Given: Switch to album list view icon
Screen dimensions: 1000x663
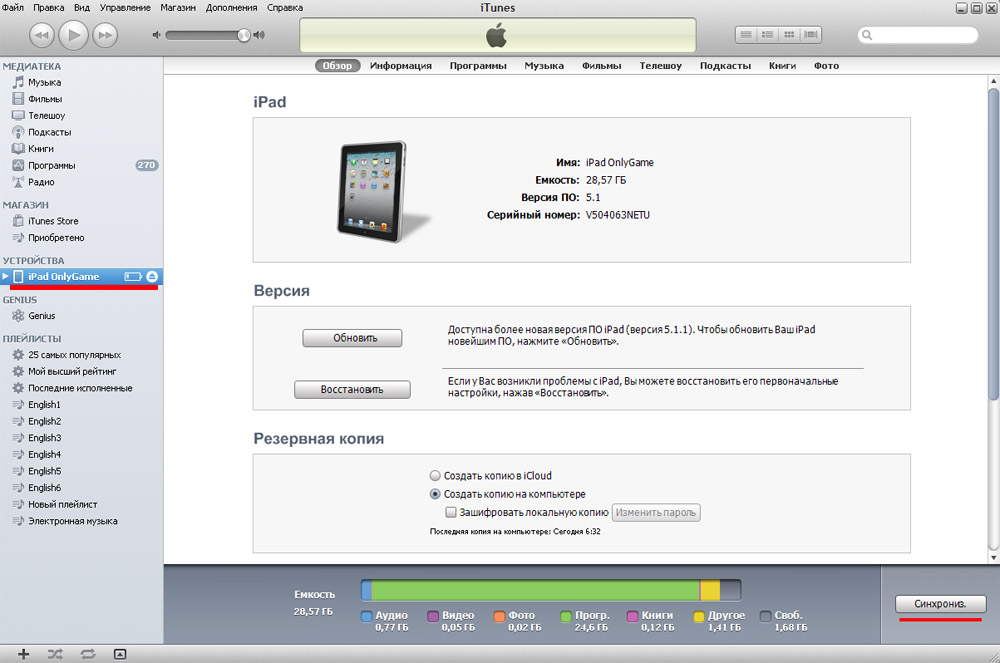Looking at the screenshot, I should tap(767, 34).
